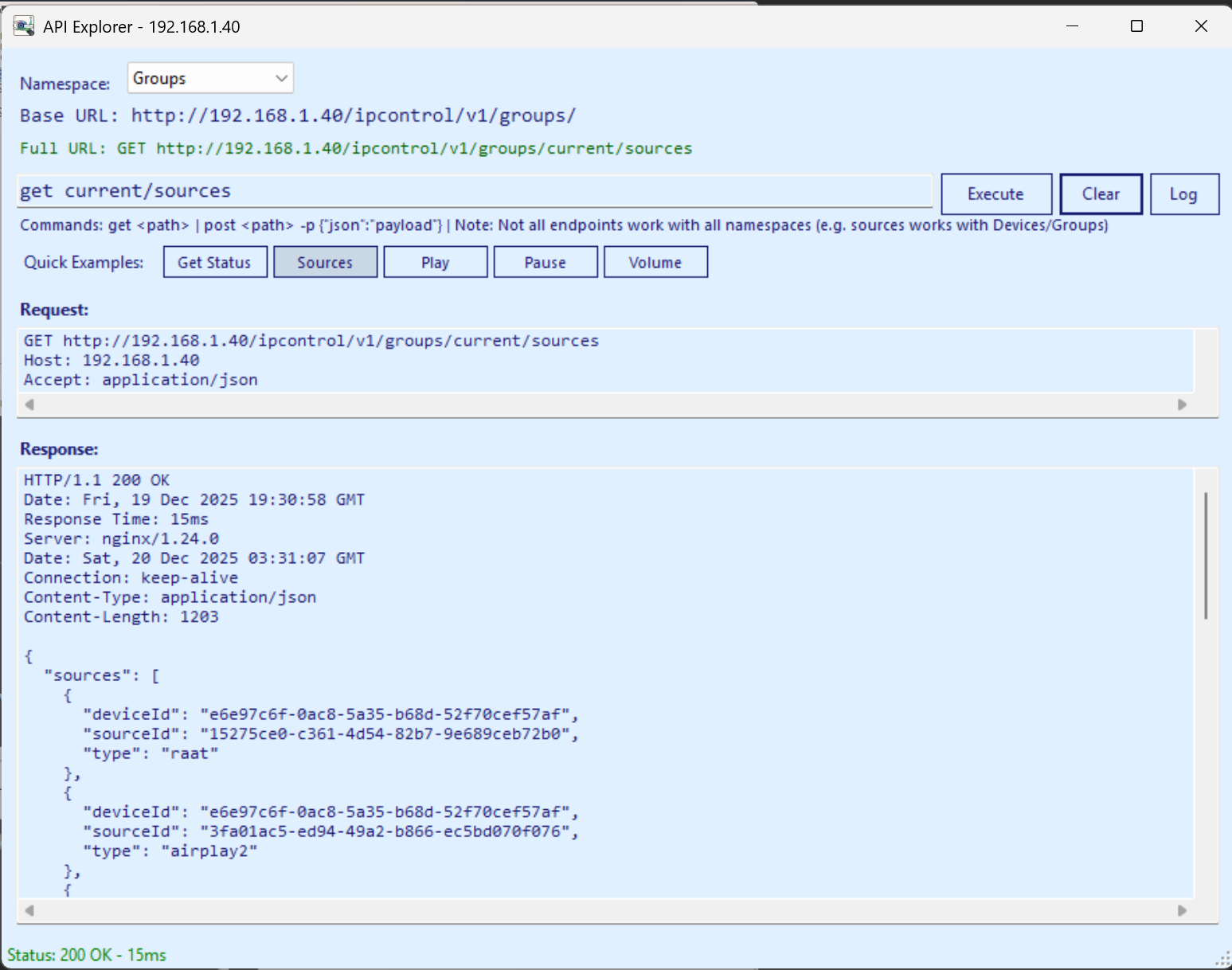Select the Sources quick example
Screen dimensions: 1232x970
pos(325,261)
